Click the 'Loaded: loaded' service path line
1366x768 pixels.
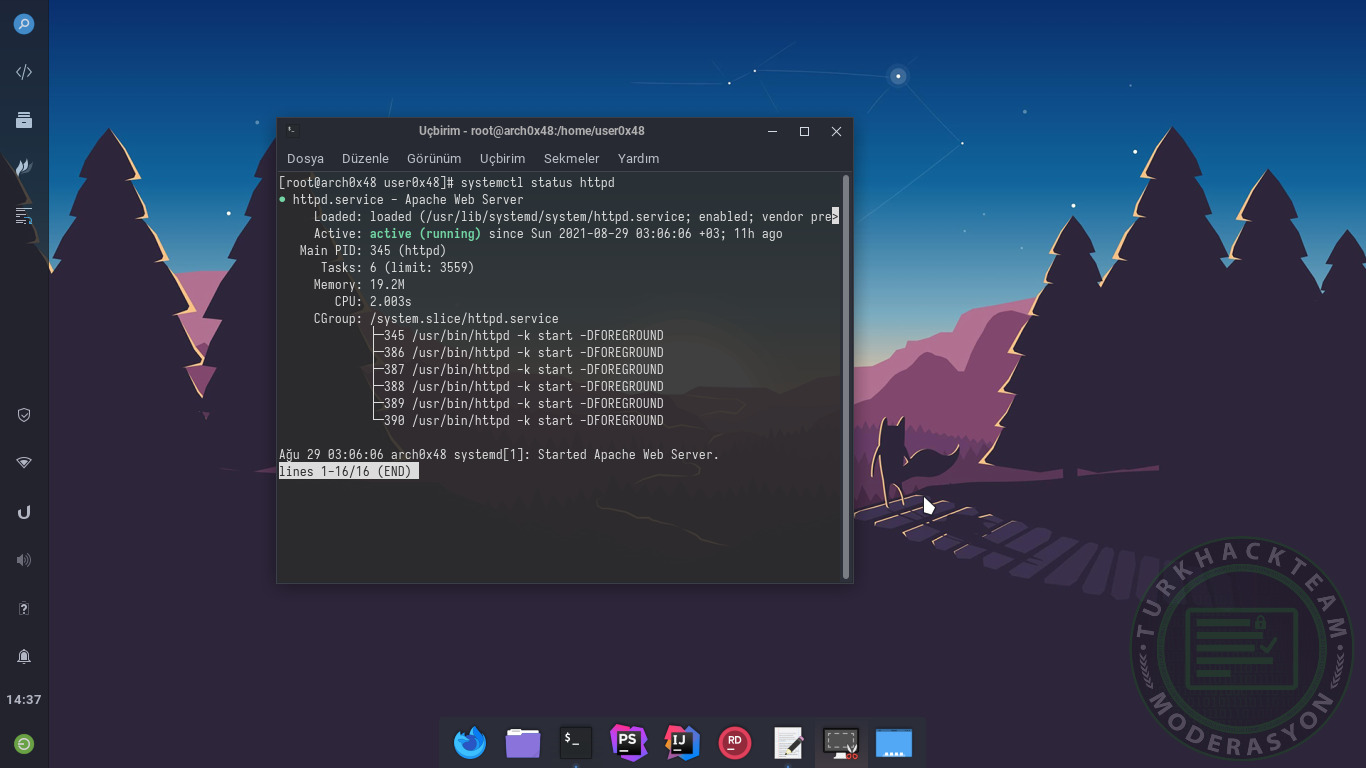pos(576,217)
